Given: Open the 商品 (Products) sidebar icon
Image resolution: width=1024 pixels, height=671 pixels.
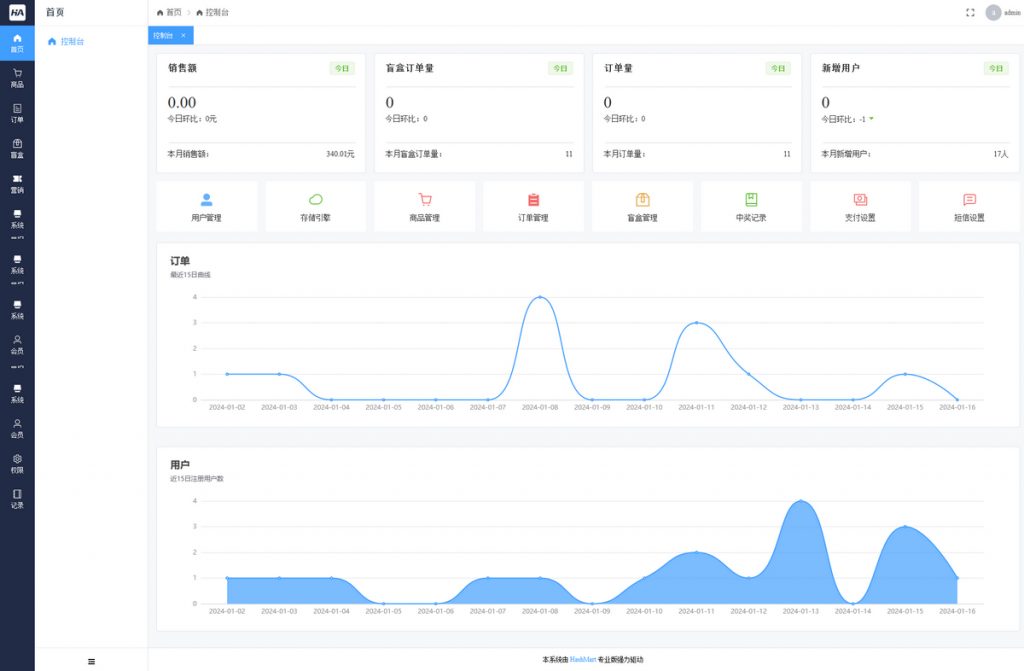Looking at the screenshot, I should [x=17, y=78].
